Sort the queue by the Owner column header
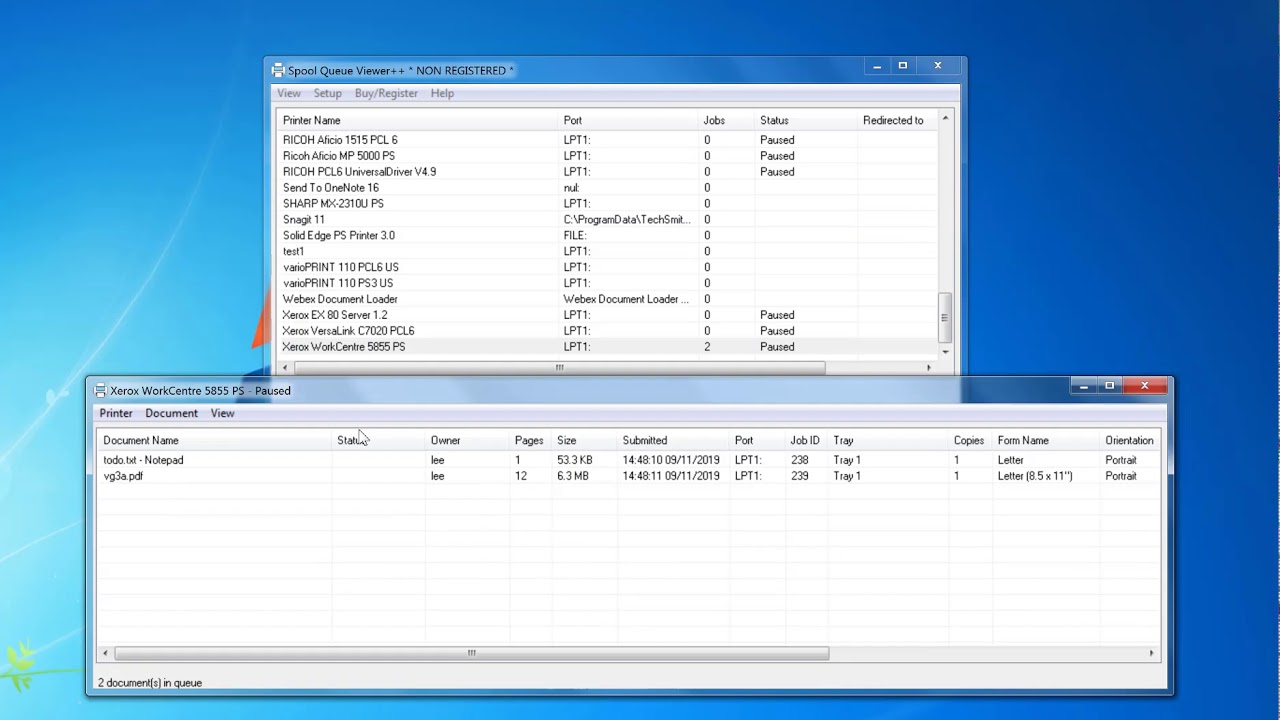The width and height of the screenshot is (1280, 720). pos(467,440)
